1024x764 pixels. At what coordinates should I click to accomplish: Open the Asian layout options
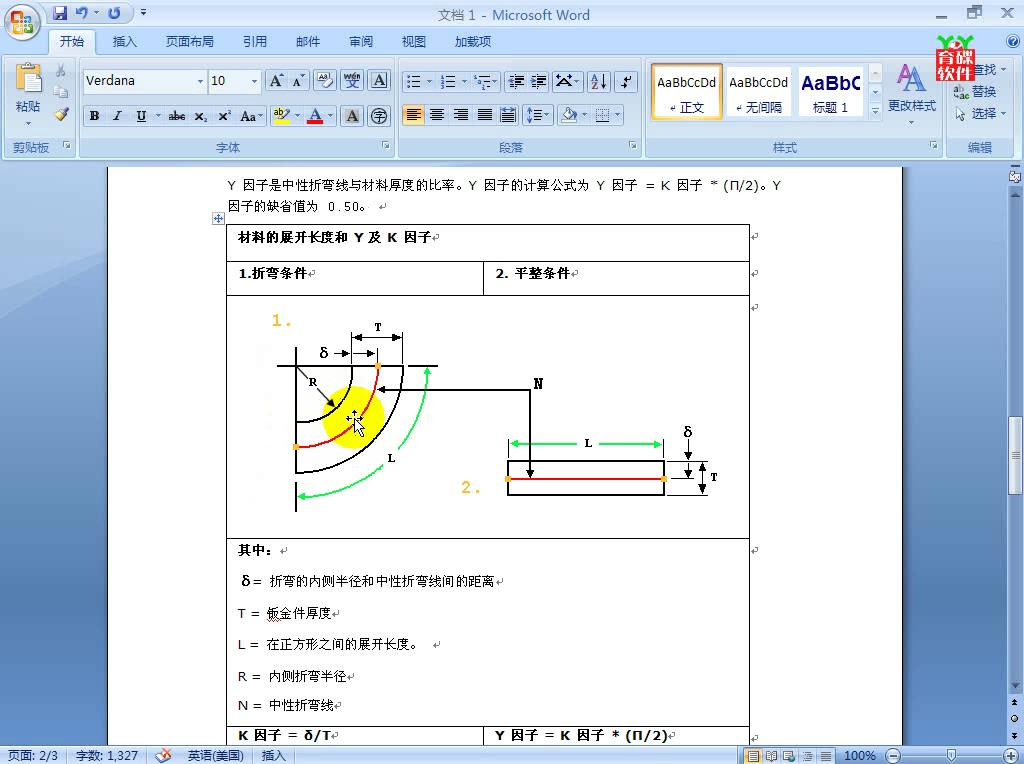567,82
